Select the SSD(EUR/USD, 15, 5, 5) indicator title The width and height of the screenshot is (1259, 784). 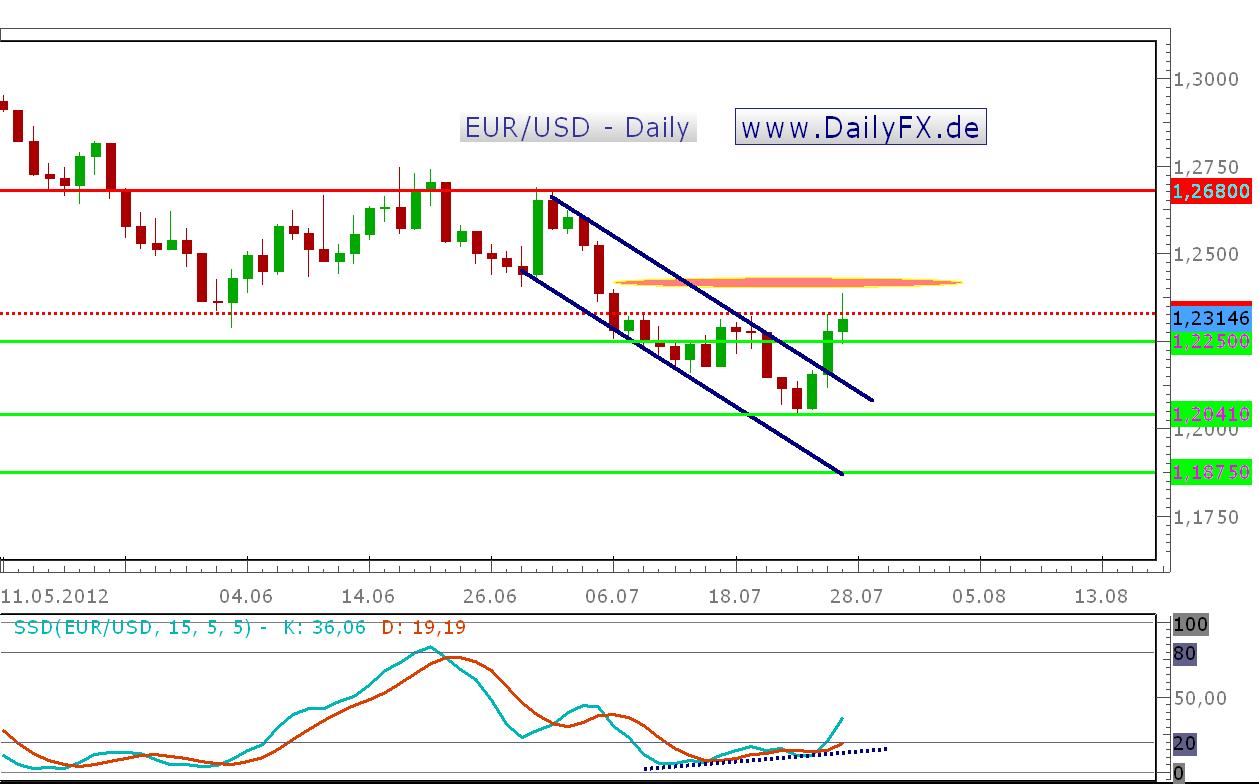pyautogui.click(x=140, y=628)
